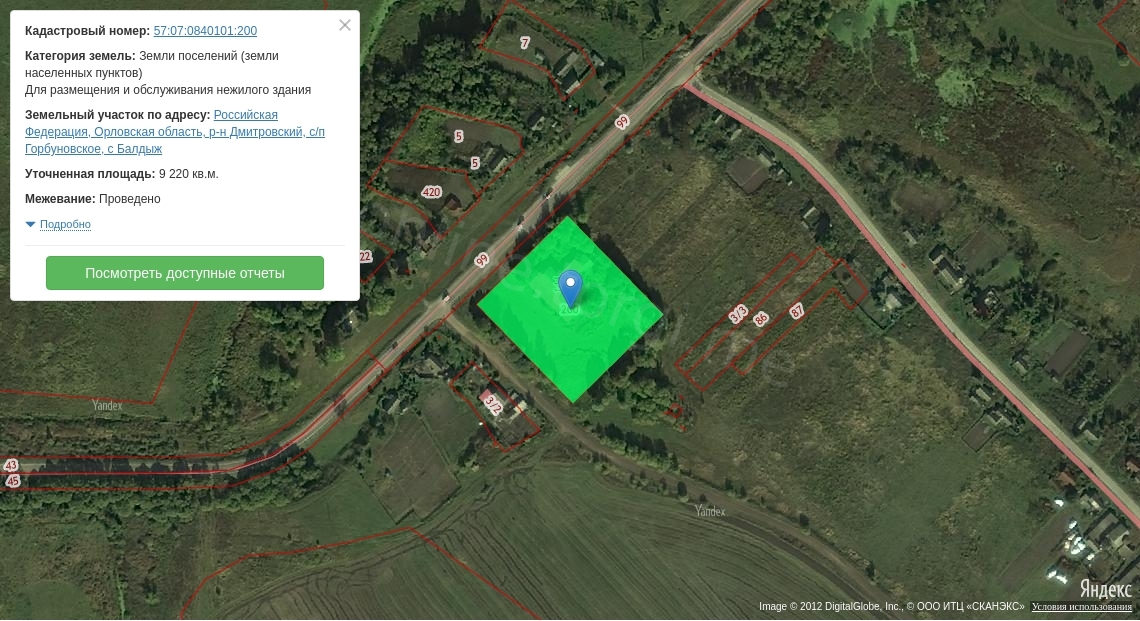Click the Яндекс logo on map
The width and height of the screenshot is (1140, 621).
tap(1105, 589)
